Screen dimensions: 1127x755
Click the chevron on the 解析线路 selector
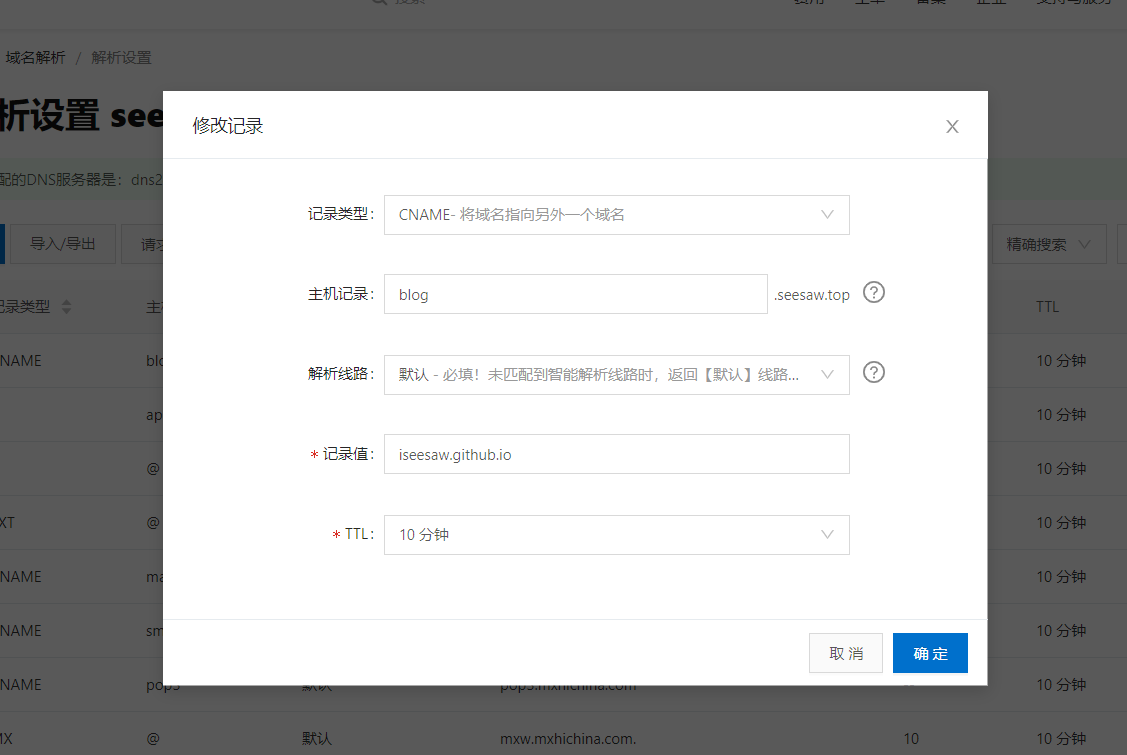827,374
